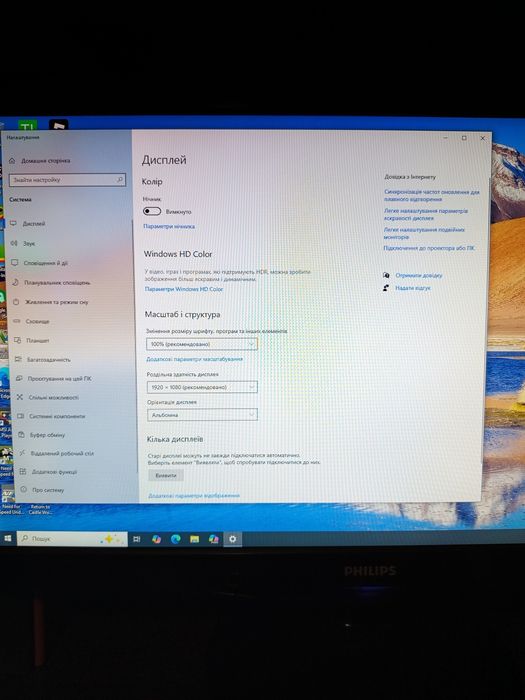Open the Home page sidebar link (Домашня сторінка)
This screenshot has height=700, width=525.
40,161
